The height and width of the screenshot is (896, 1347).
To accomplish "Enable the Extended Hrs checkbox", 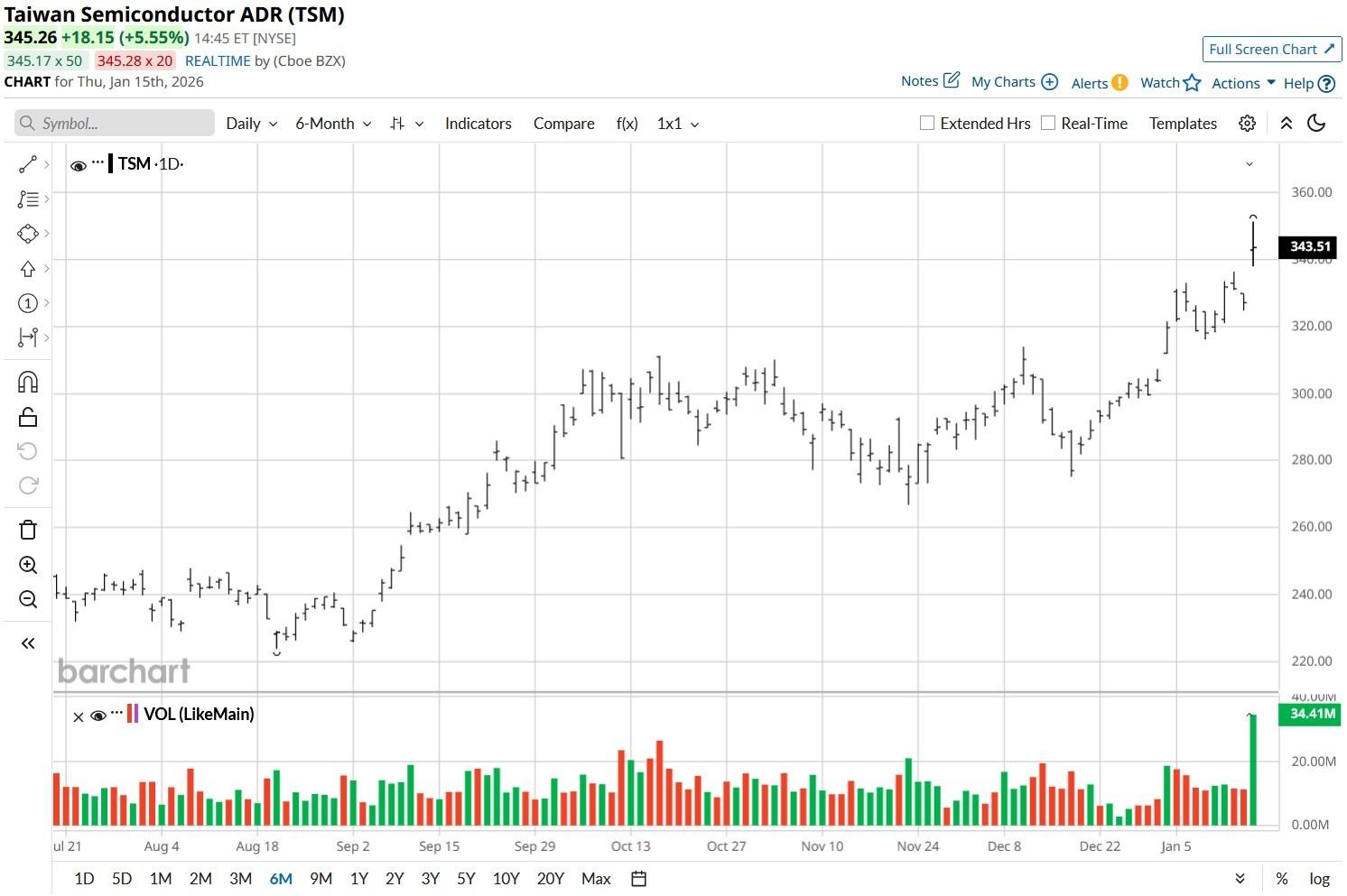I will tap(926, 123).
